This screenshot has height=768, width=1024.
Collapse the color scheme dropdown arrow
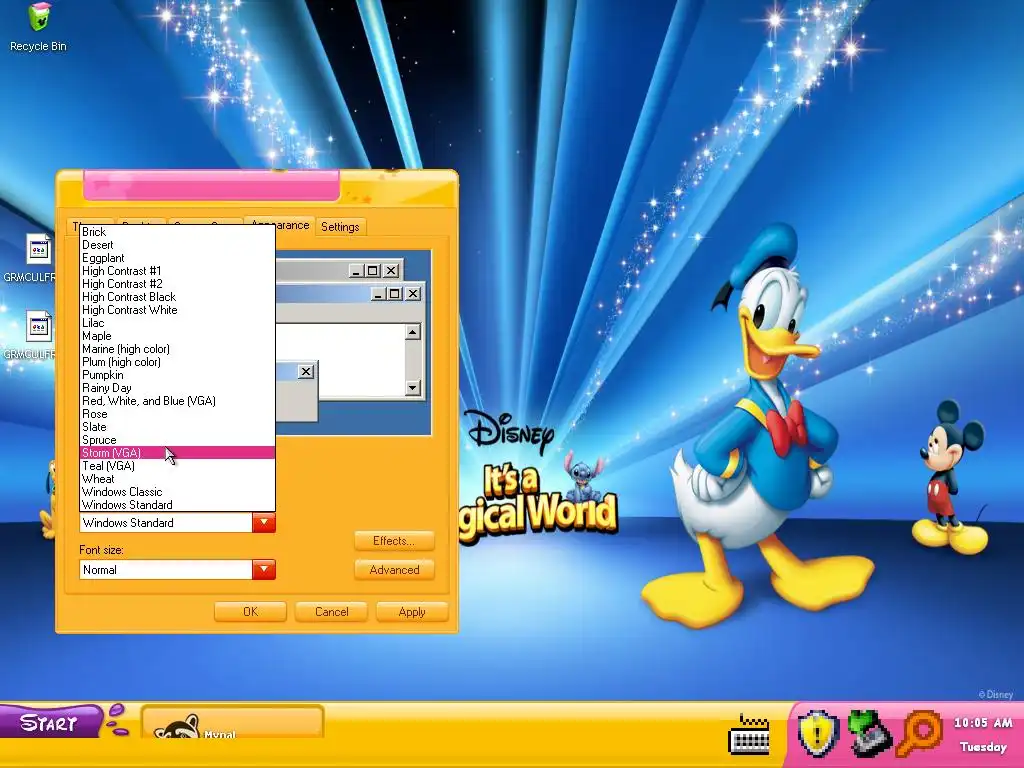264,522
